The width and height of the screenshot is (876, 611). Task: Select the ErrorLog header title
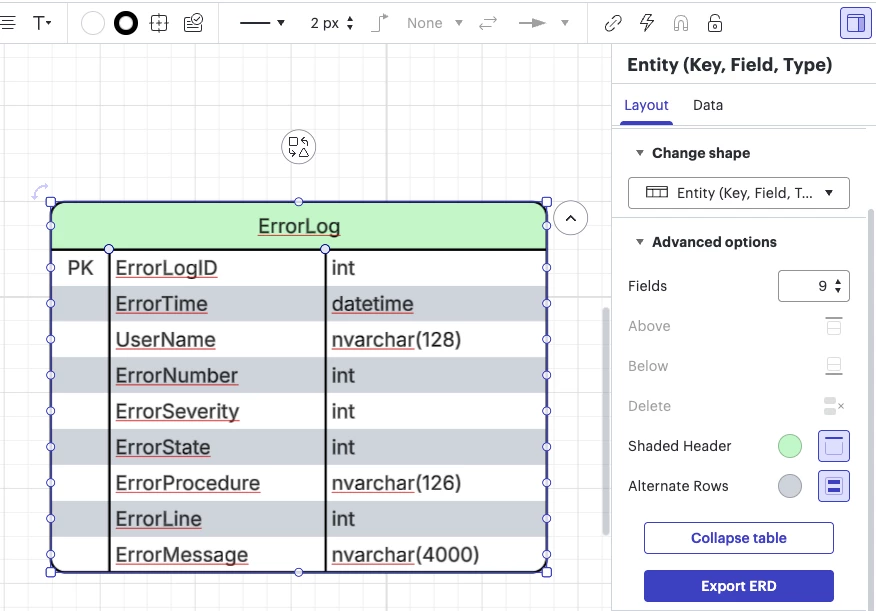click(x=299, y=226)
